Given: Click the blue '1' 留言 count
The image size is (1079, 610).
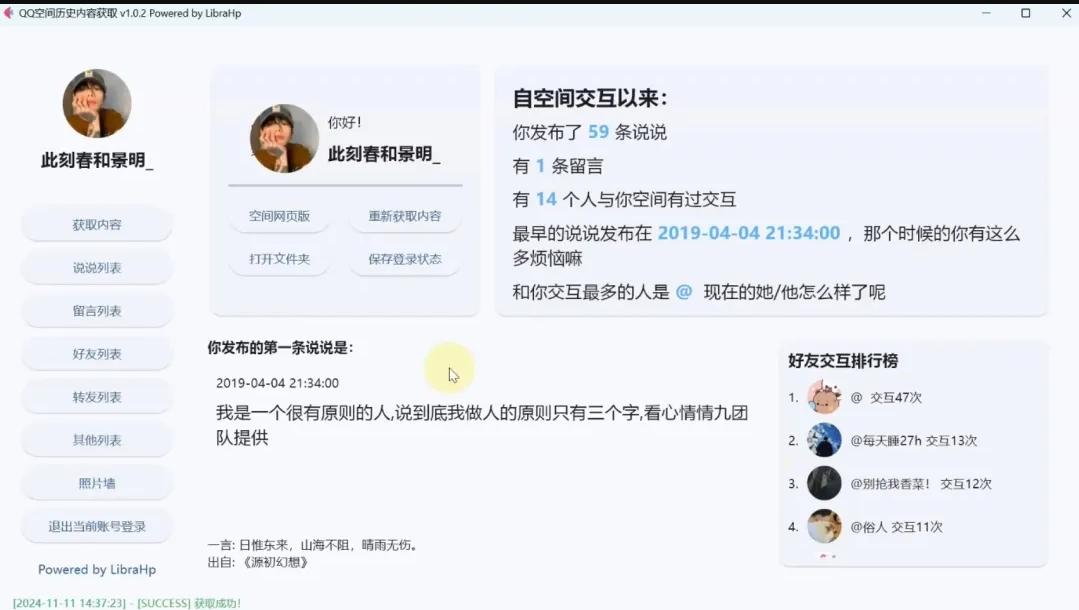Looking at the screenshot, I should (540, 165).
